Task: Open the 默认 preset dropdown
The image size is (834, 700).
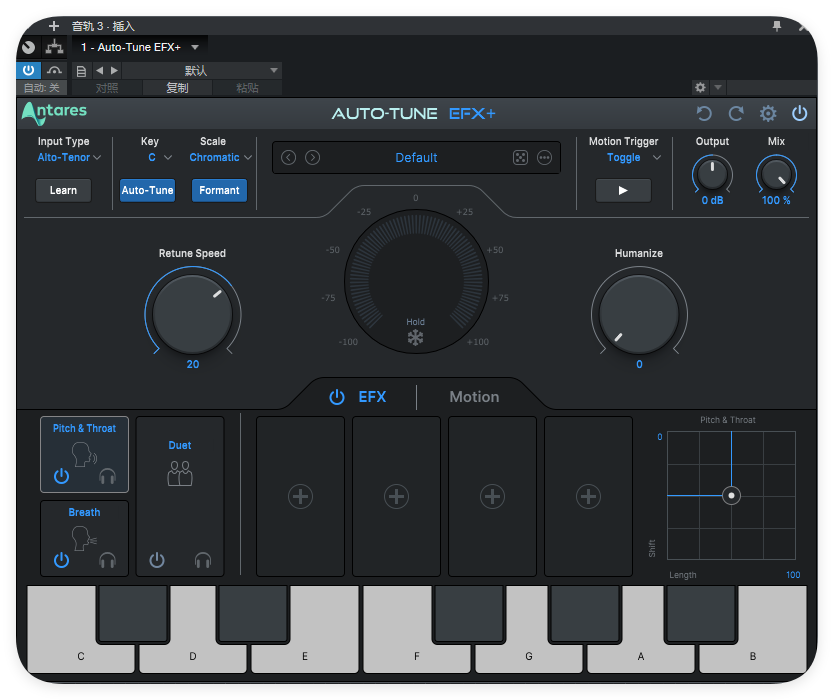Action: pos(202,70)
